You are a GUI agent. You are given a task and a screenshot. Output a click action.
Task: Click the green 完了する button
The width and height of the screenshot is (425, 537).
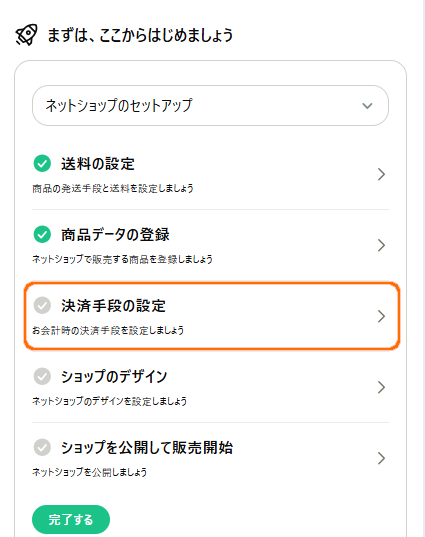coord(71,520)
